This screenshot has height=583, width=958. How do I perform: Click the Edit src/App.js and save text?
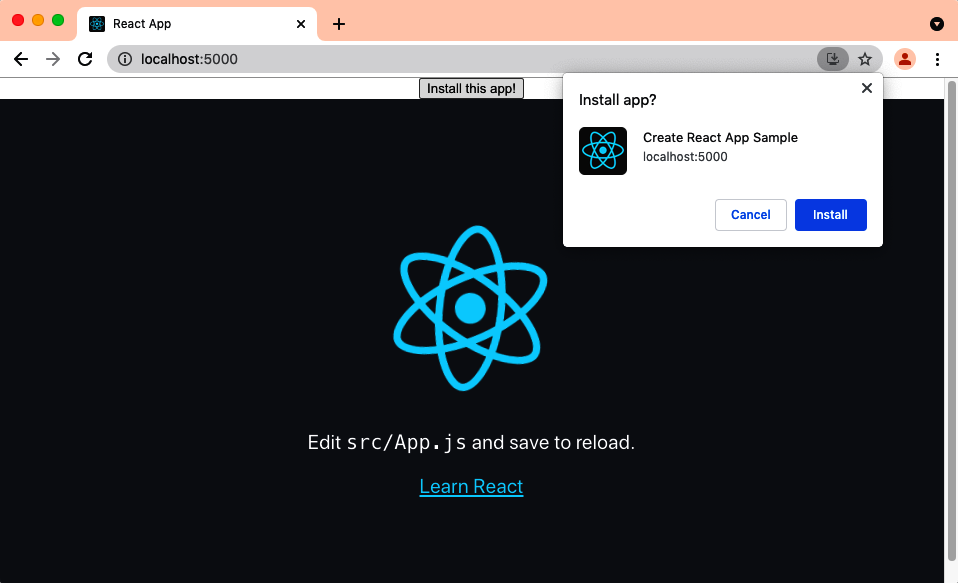pos(471,442)
